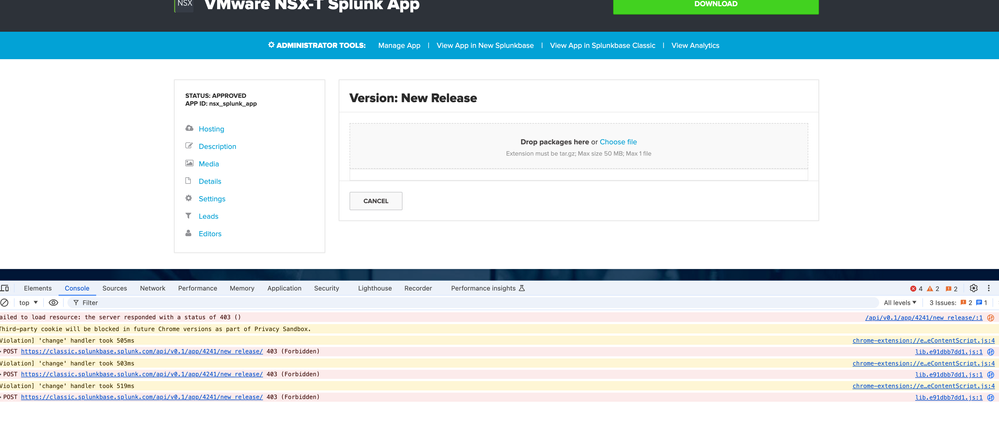
Task: Click the Performance insights flask icon
Action: (522, 288)
